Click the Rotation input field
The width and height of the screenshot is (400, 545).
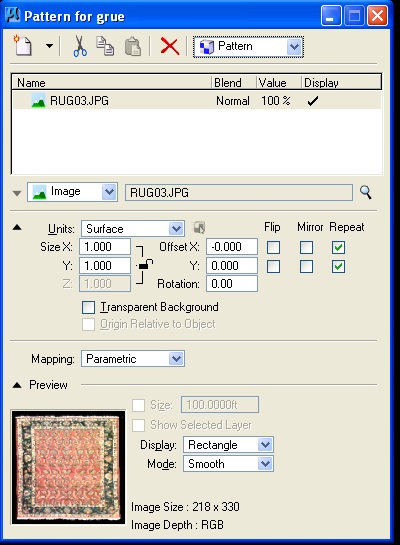pyautogui.click(x=232, y=284)
